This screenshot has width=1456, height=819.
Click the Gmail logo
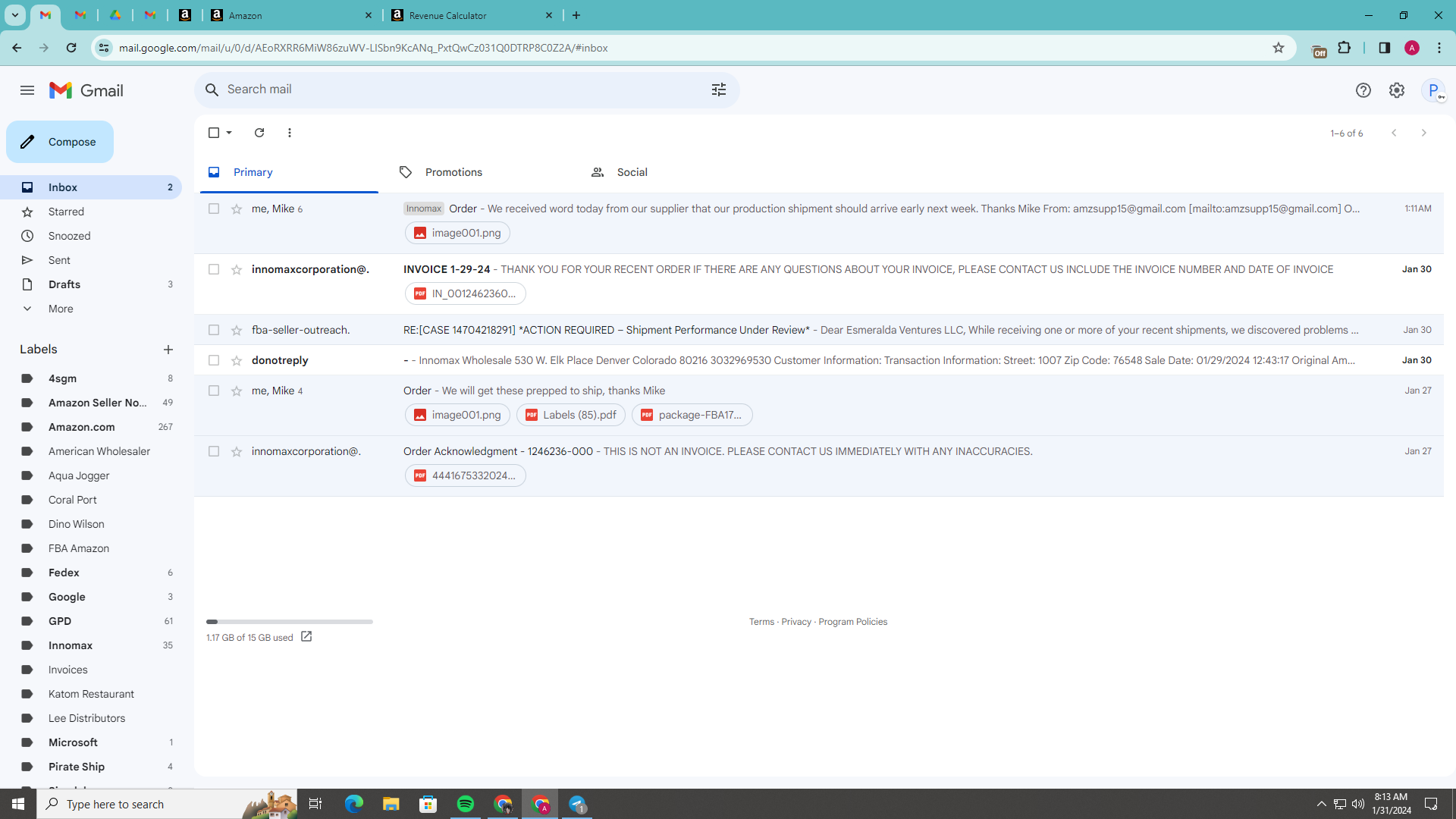pos(86,90)
